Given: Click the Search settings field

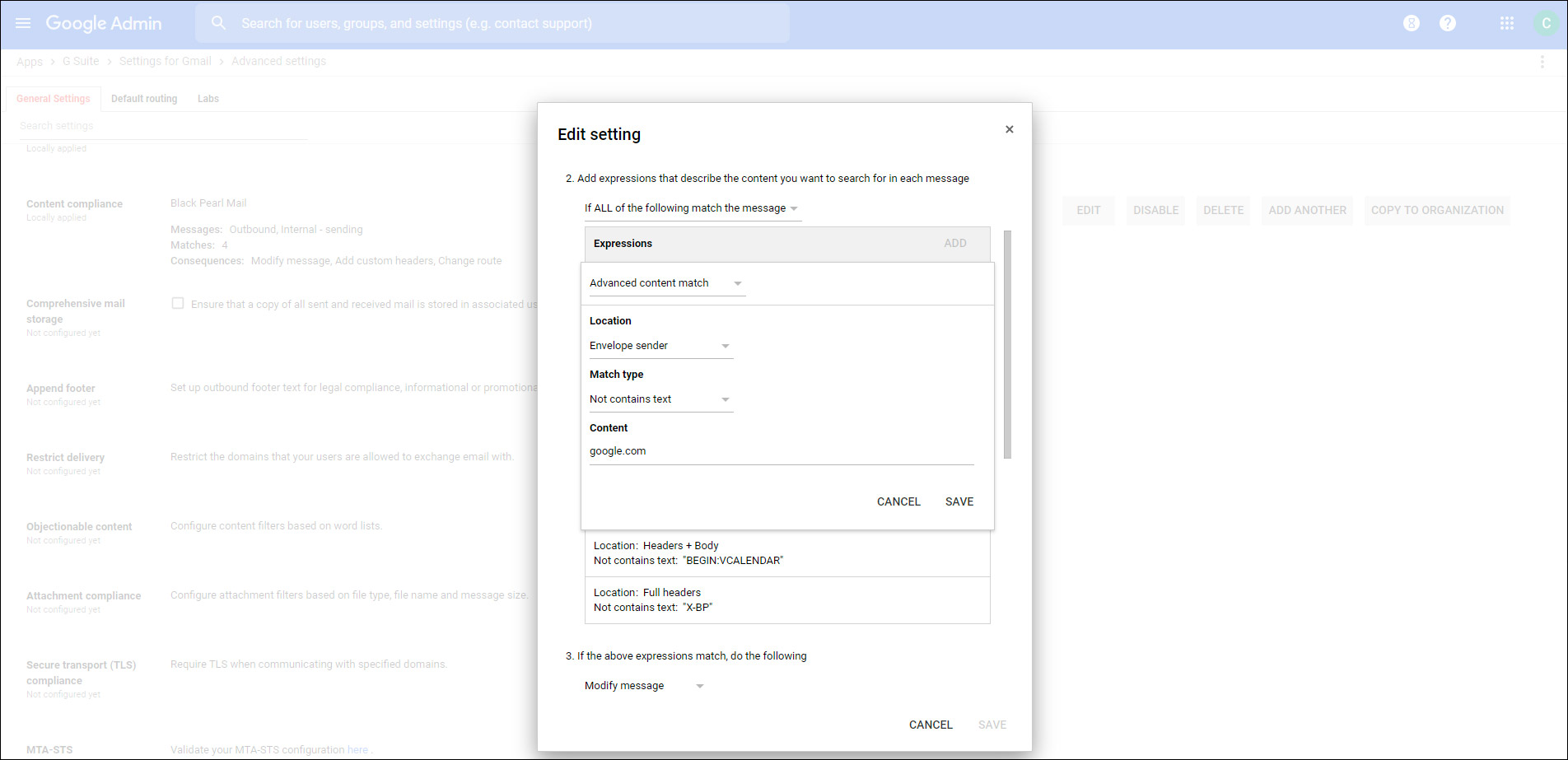Looking at the screenshot, I should [163, 126].
